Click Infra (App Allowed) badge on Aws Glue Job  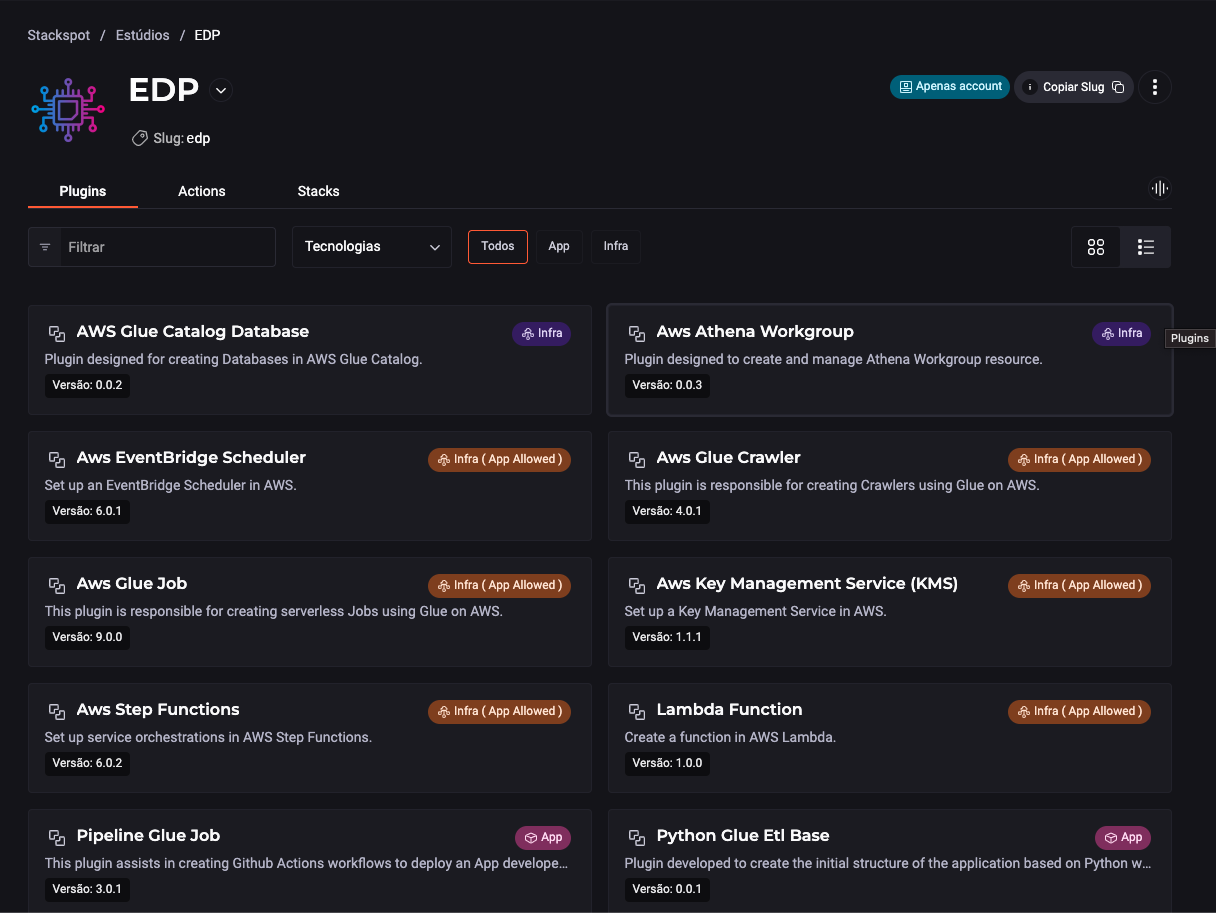click(499, 585)
